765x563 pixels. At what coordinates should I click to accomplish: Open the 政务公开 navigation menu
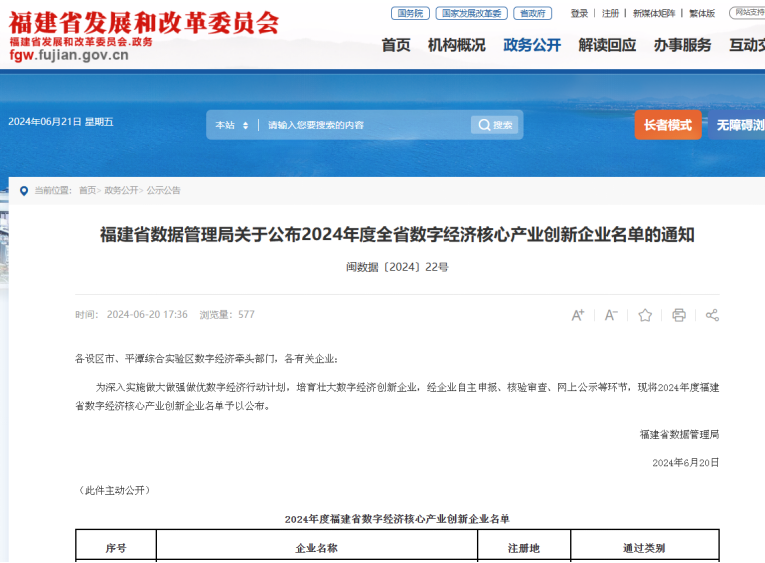point(532,45)
